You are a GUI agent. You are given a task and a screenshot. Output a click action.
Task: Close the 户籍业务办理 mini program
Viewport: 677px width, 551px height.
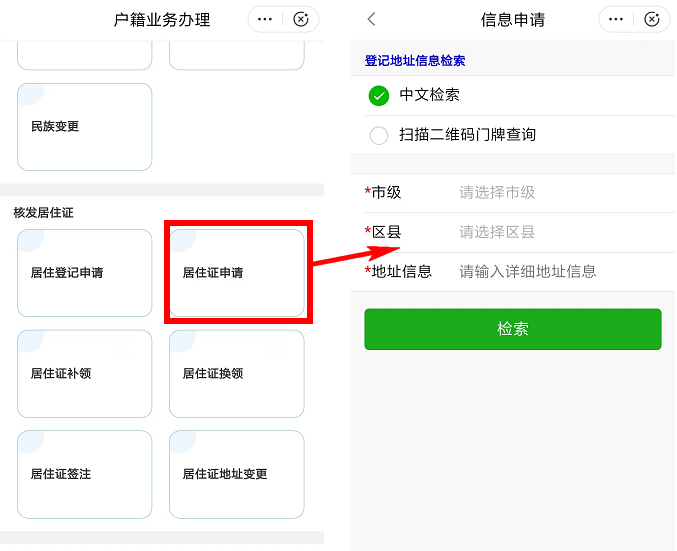301,19
